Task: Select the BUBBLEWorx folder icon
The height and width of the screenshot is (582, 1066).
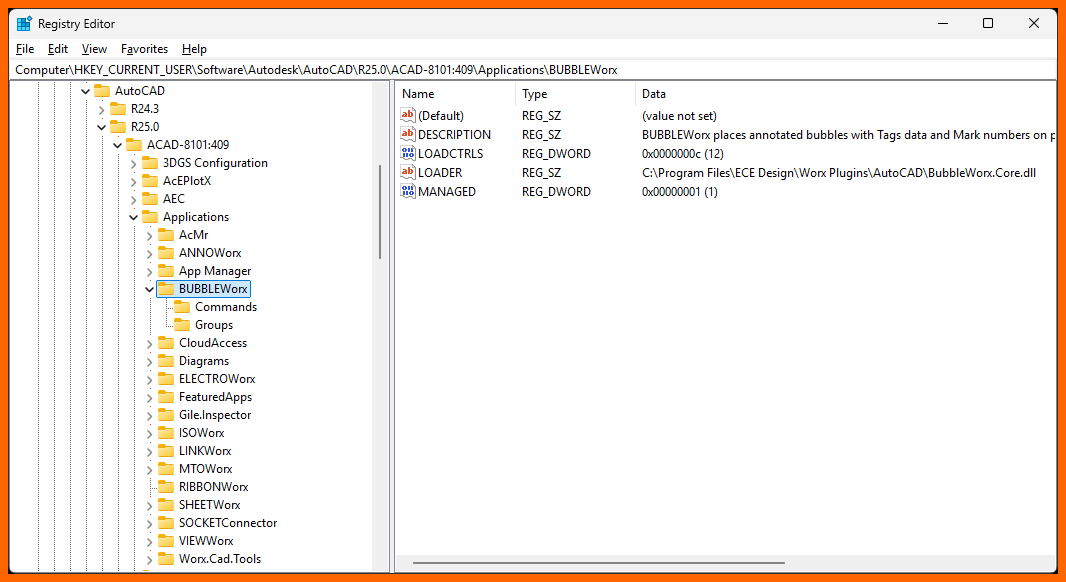Action: click(x=166, y=289)
